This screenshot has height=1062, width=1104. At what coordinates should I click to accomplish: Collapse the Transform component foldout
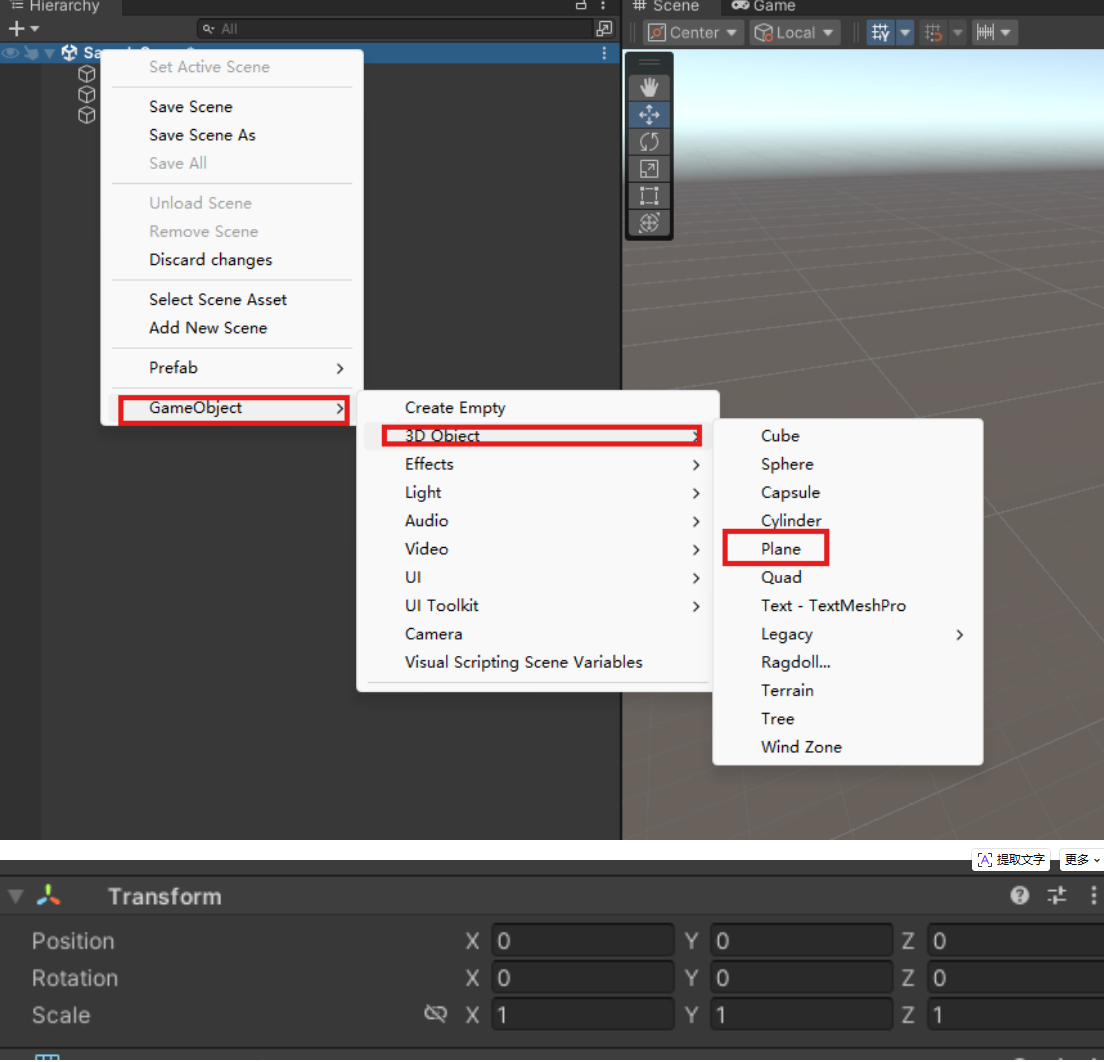pyautogui.click(x=15, y=896)
